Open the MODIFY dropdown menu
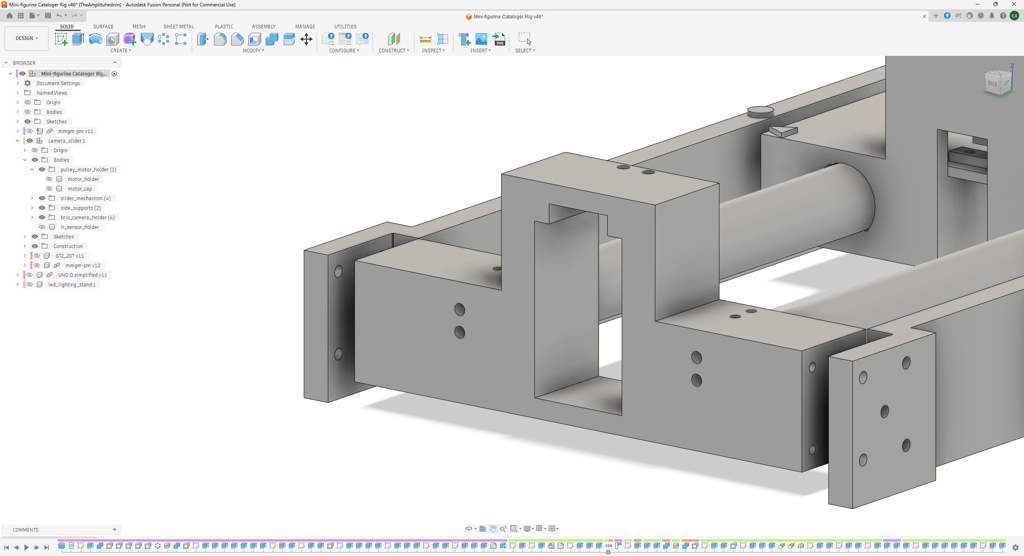 253,50
